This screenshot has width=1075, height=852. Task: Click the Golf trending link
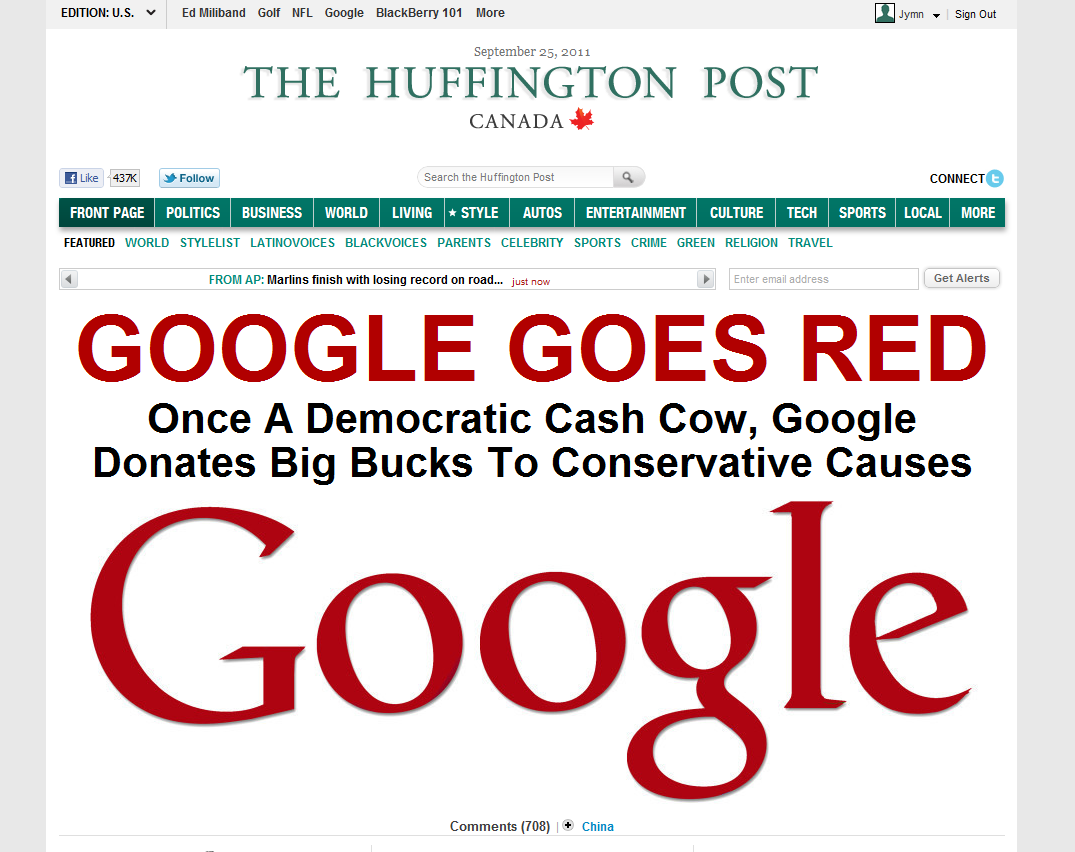click(x=269, y=13)
